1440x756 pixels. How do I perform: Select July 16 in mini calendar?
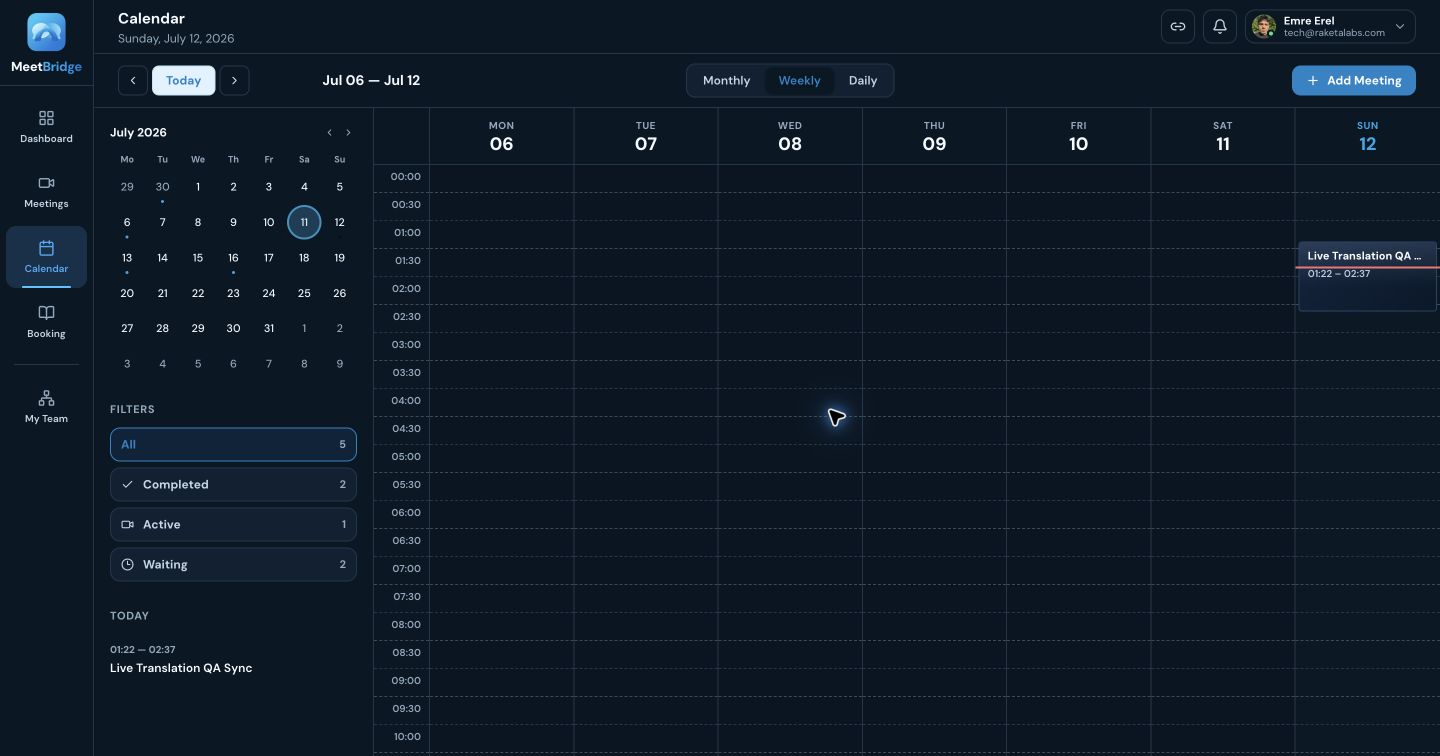coord(233,257)
